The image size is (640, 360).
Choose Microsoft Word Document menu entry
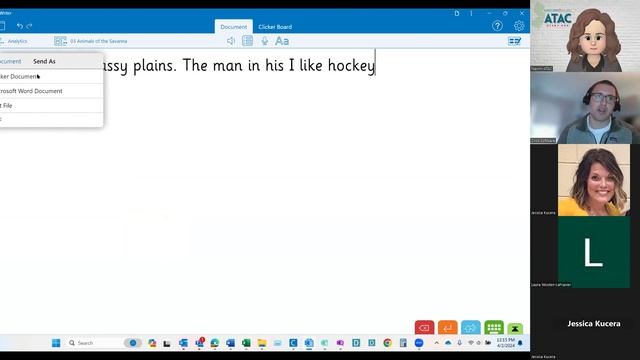click(51, 91)
